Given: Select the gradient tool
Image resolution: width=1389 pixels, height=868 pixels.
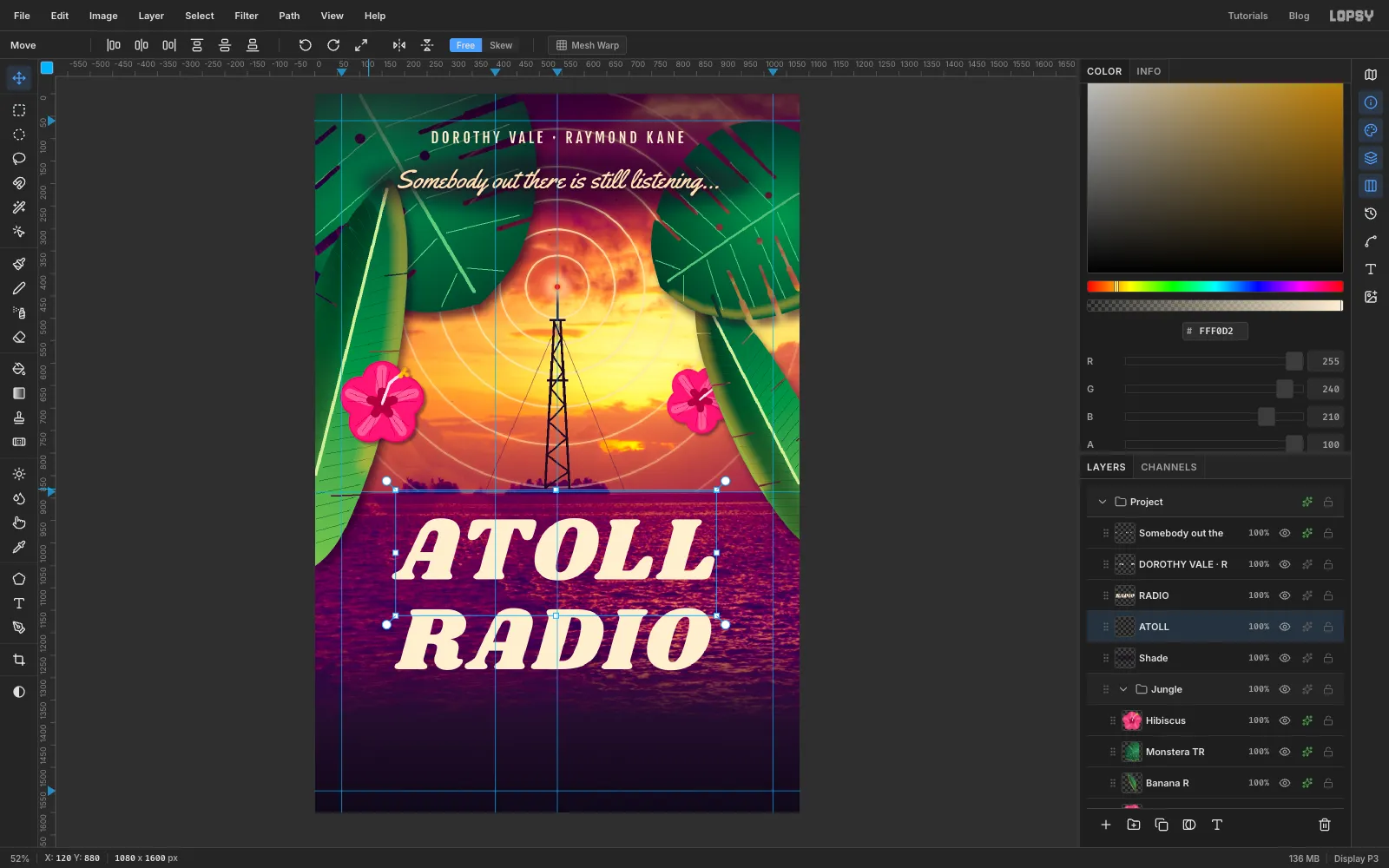Looking at the screenshot, I should point(19,393).
